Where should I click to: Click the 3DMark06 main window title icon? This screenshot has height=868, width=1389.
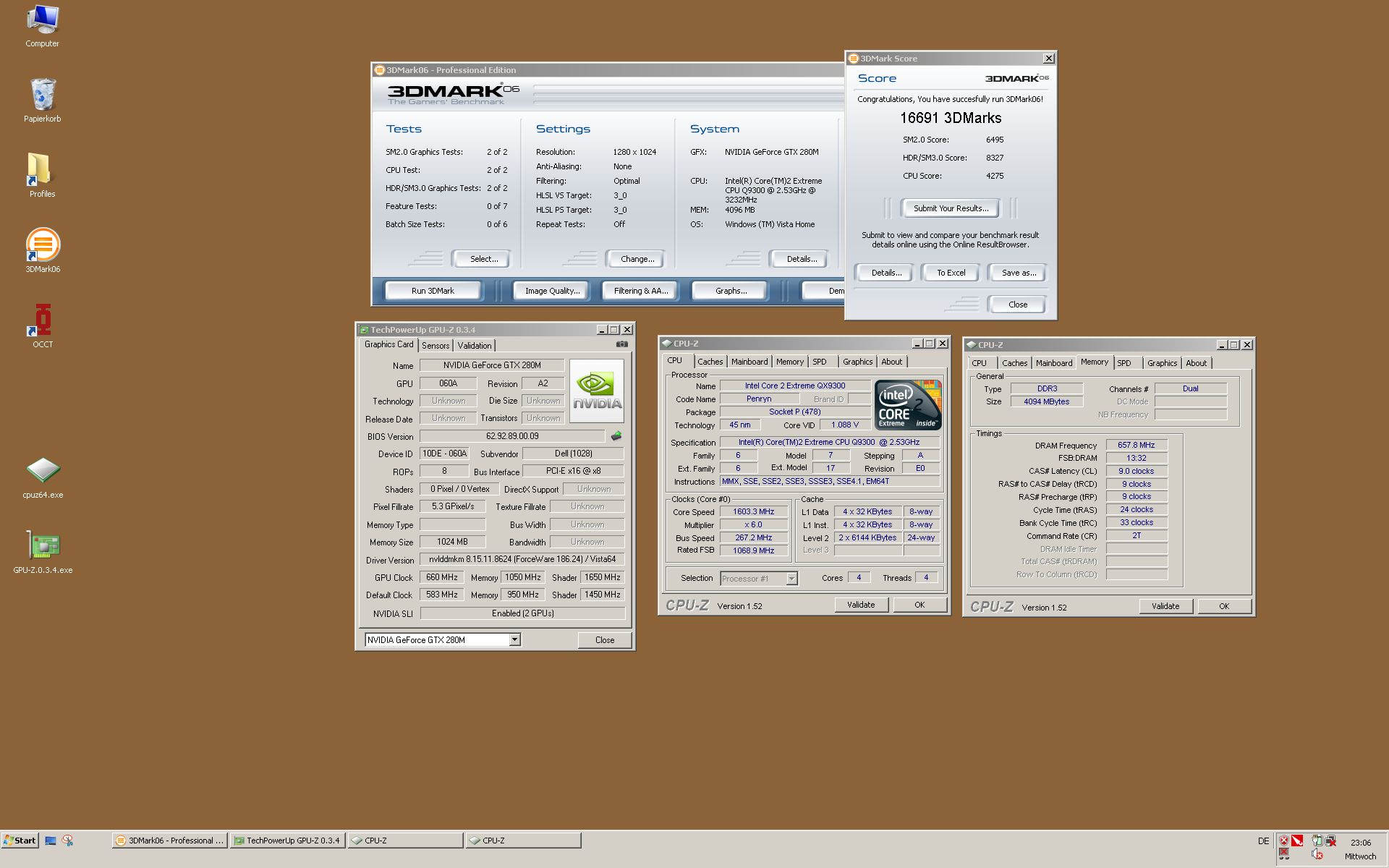tap(379, 70)
